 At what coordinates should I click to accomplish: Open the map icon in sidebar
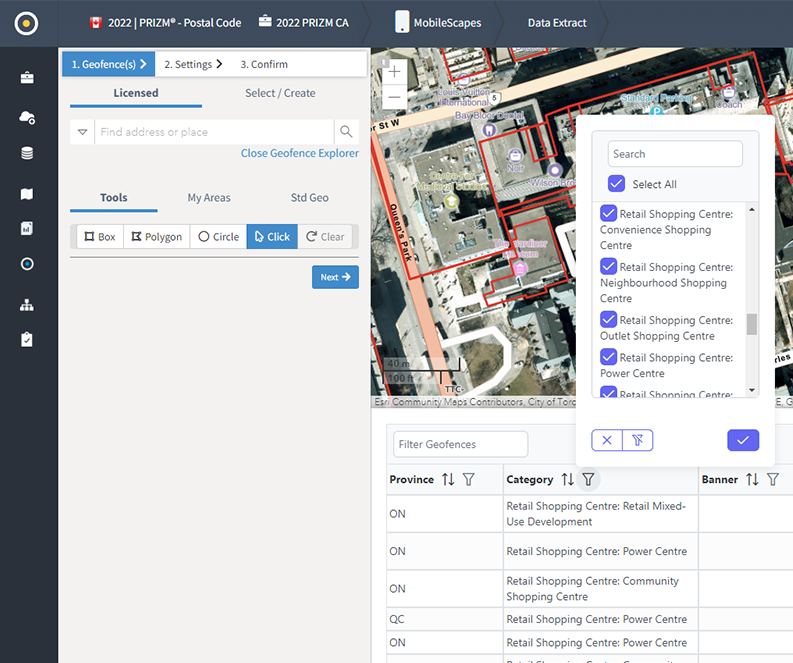[x=27, y=194]
